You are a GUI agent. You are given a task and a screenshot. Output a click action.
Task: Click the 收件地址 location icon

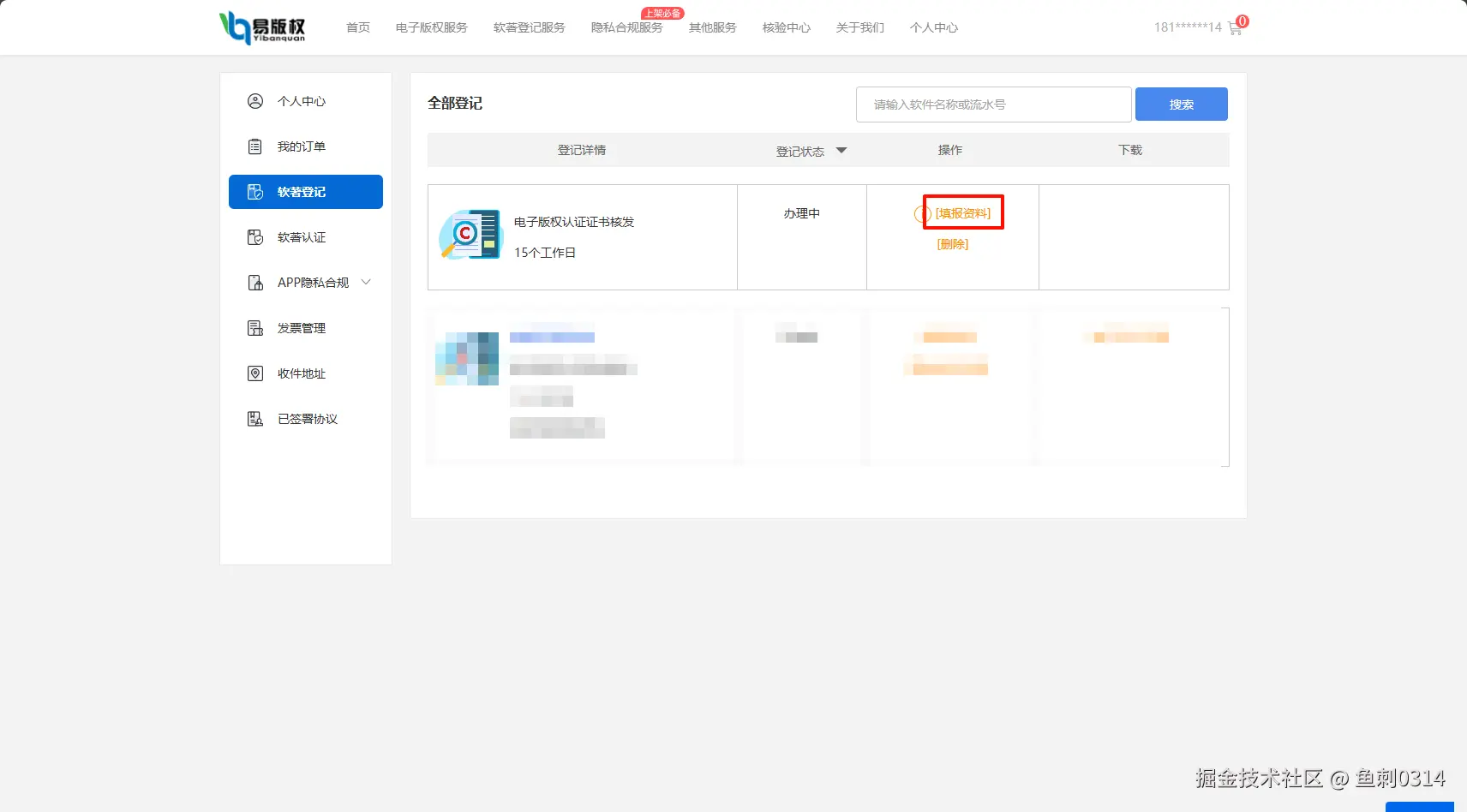255,373
